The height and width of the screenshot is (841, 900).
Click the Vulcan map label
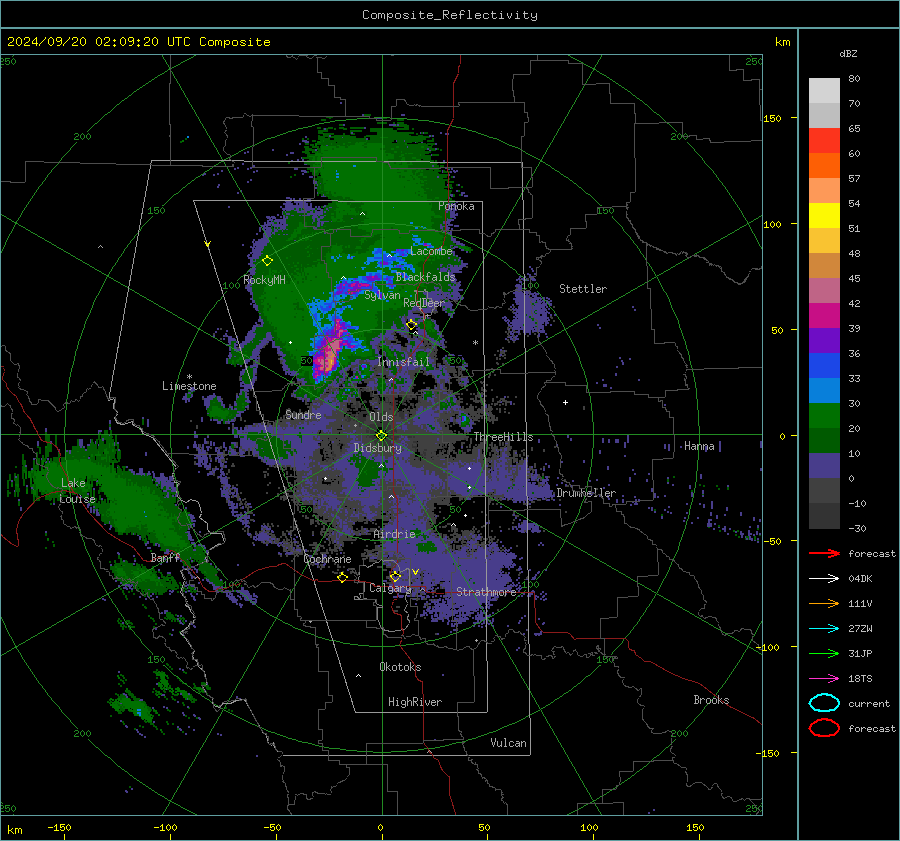pos(508,743)
